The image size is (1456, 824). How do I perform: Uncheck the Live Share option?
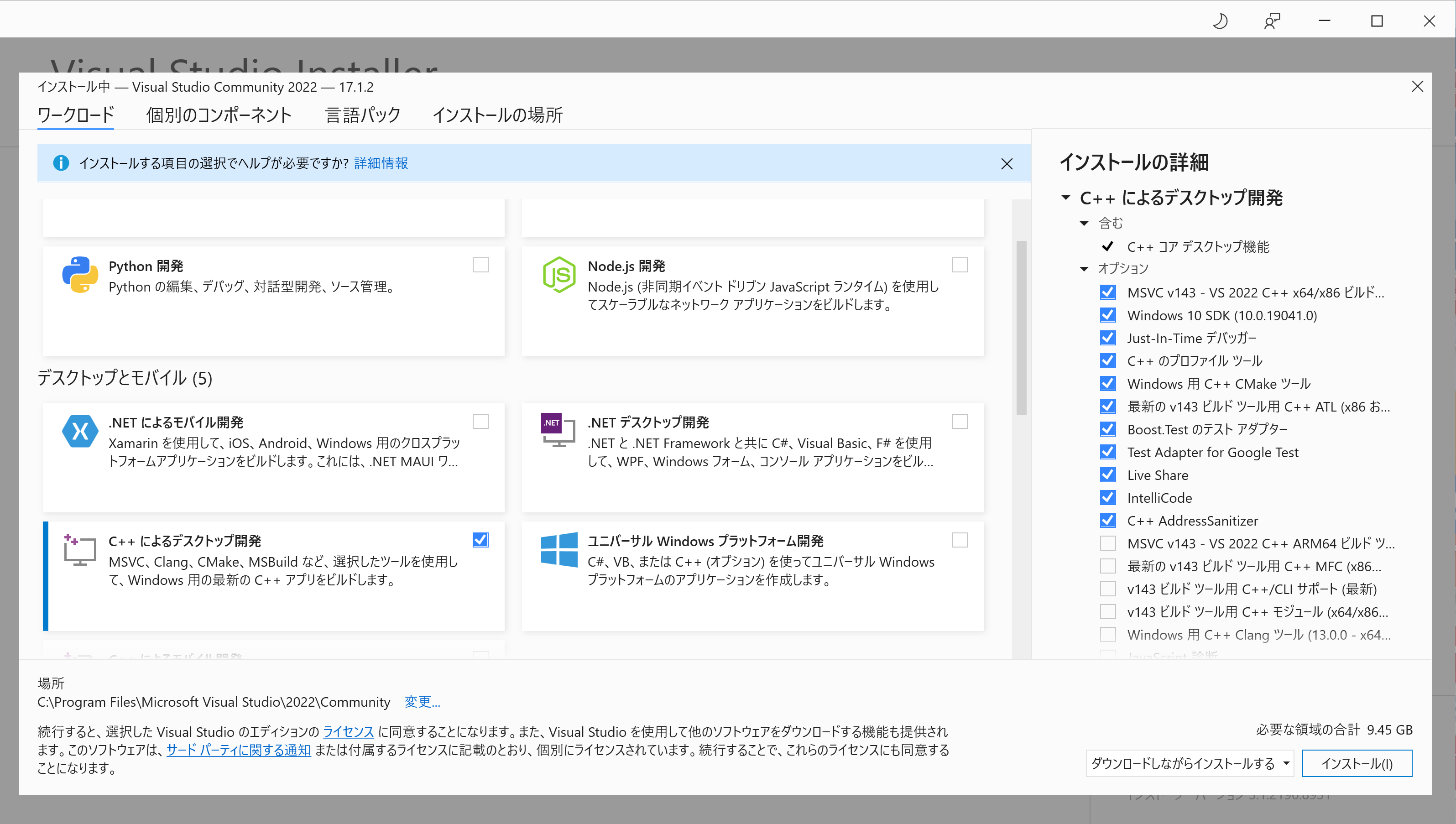coord(1108,475)
